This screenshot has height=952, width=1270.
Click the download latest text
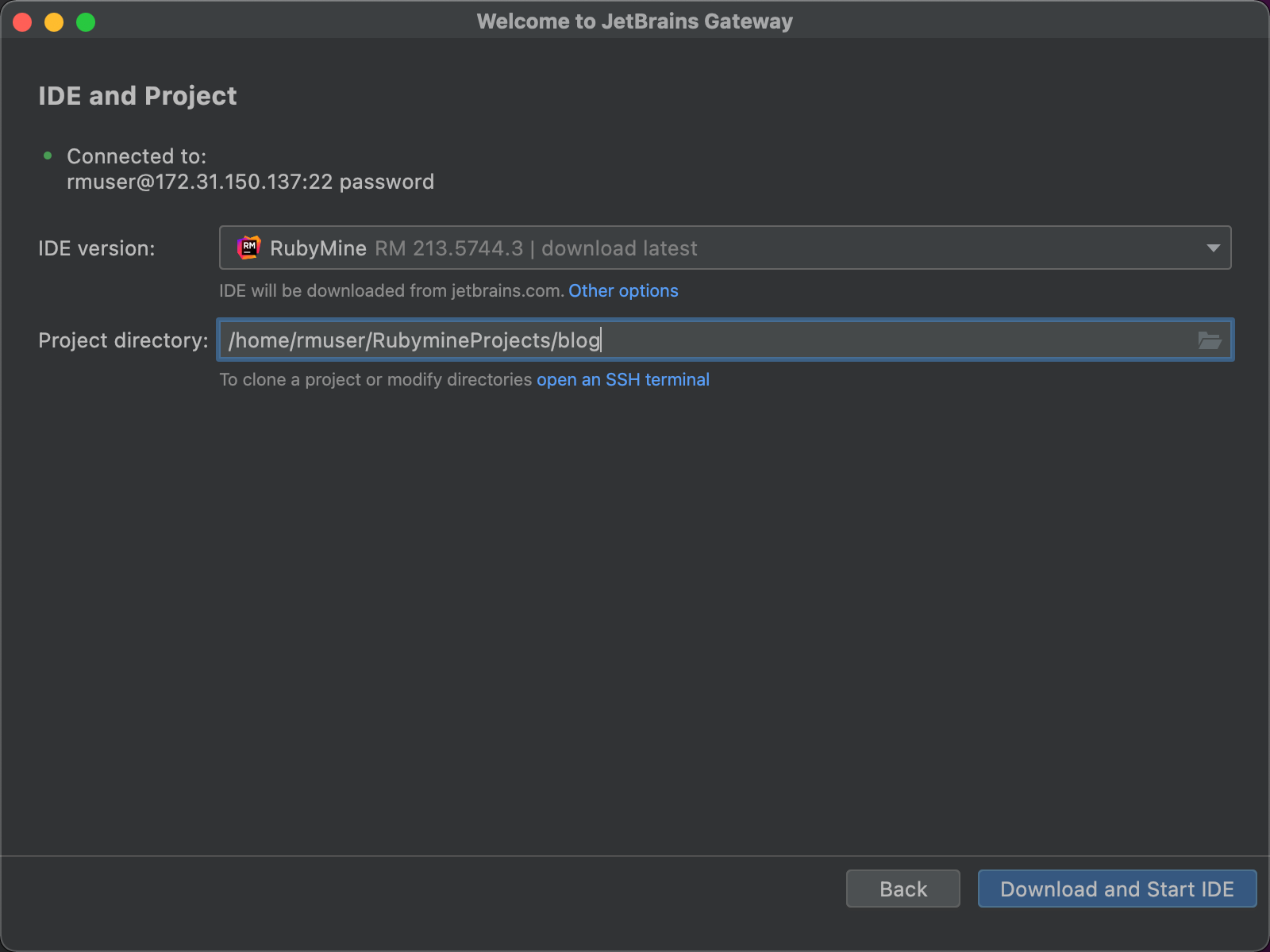pos(618,248)
